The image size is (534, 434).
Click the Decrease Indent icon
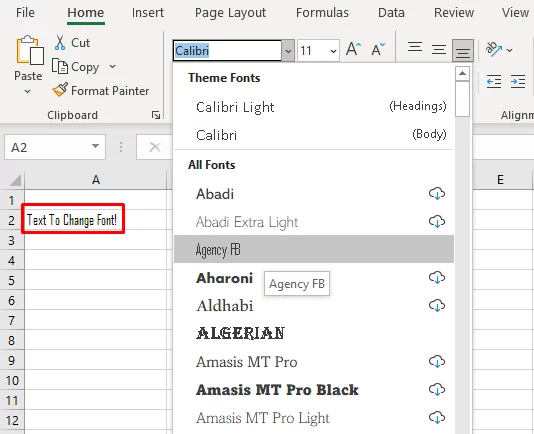coord(494,82)
